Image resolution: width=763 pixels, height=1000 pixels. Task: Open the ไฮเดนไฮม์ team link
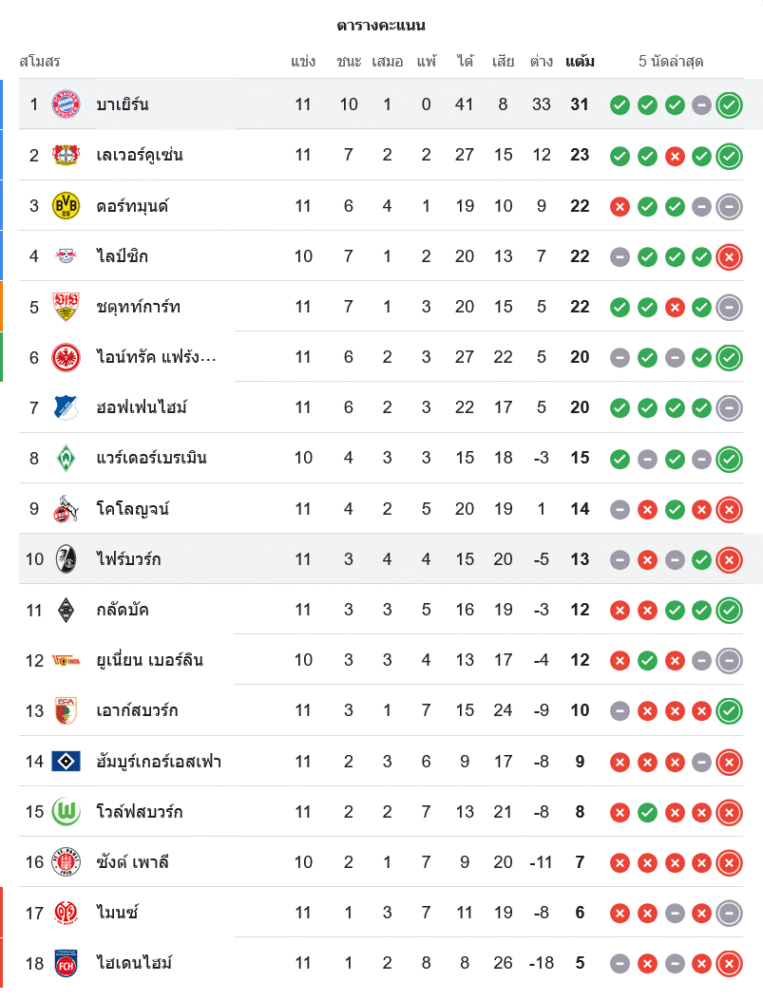pyautogui.click(x=134, y=964)
